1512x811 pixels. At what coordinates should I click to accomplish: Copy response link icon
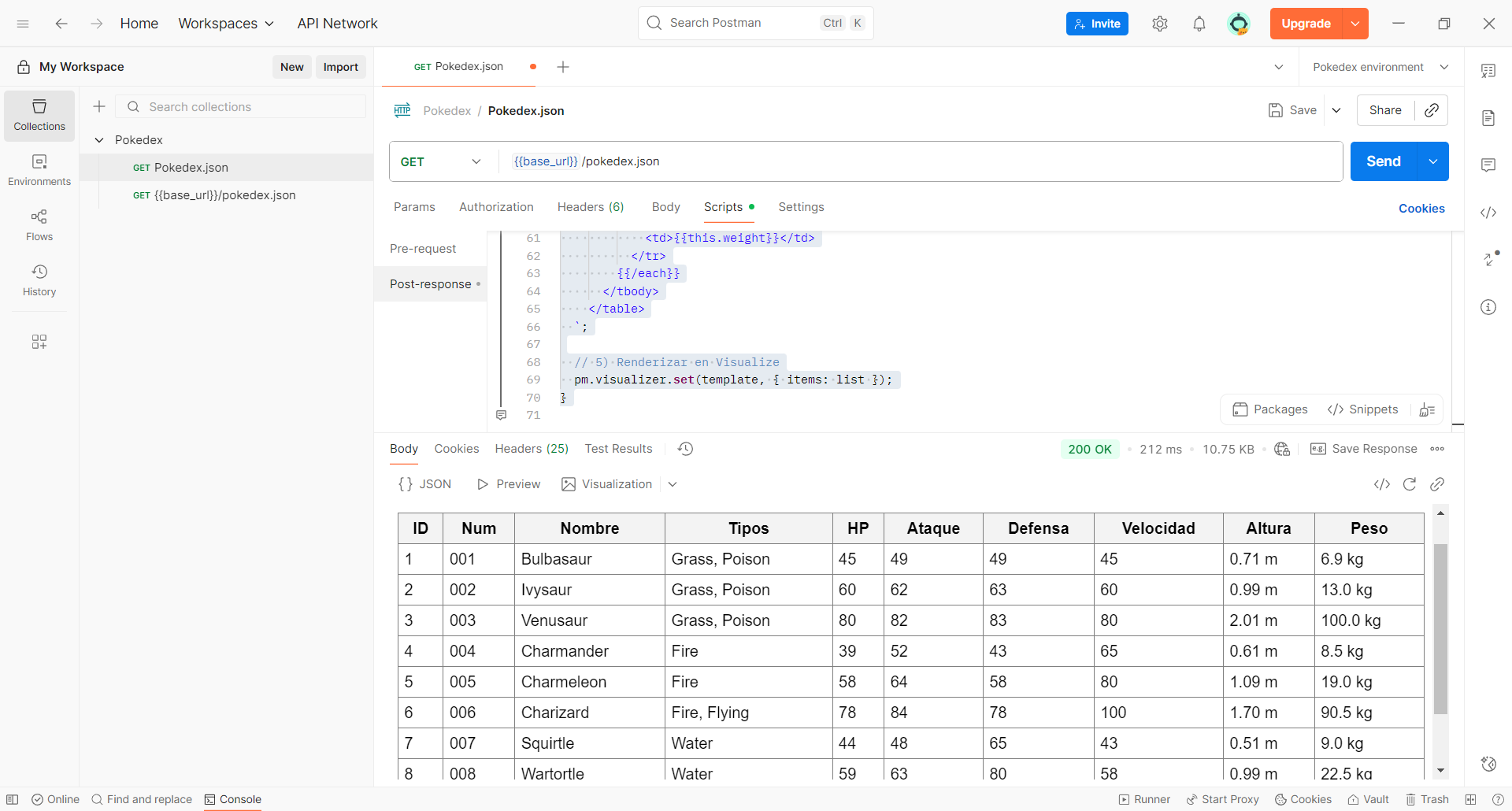click(1436, 484)
